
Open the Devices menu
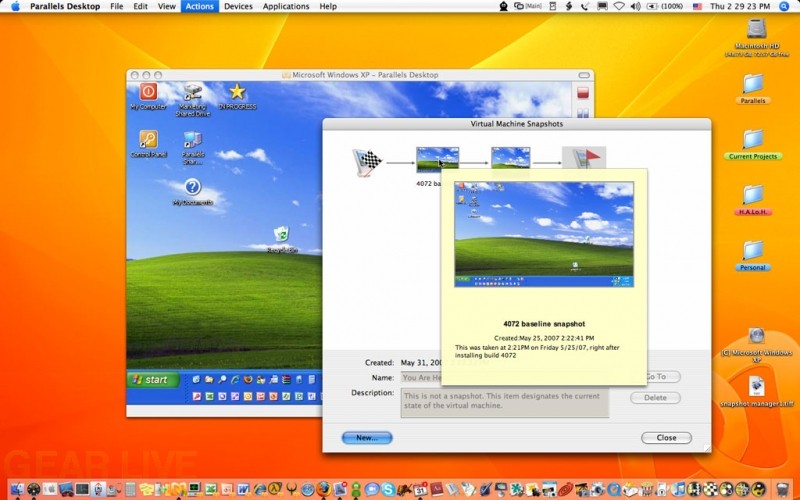pyautogui.click(x=238, y=6)
